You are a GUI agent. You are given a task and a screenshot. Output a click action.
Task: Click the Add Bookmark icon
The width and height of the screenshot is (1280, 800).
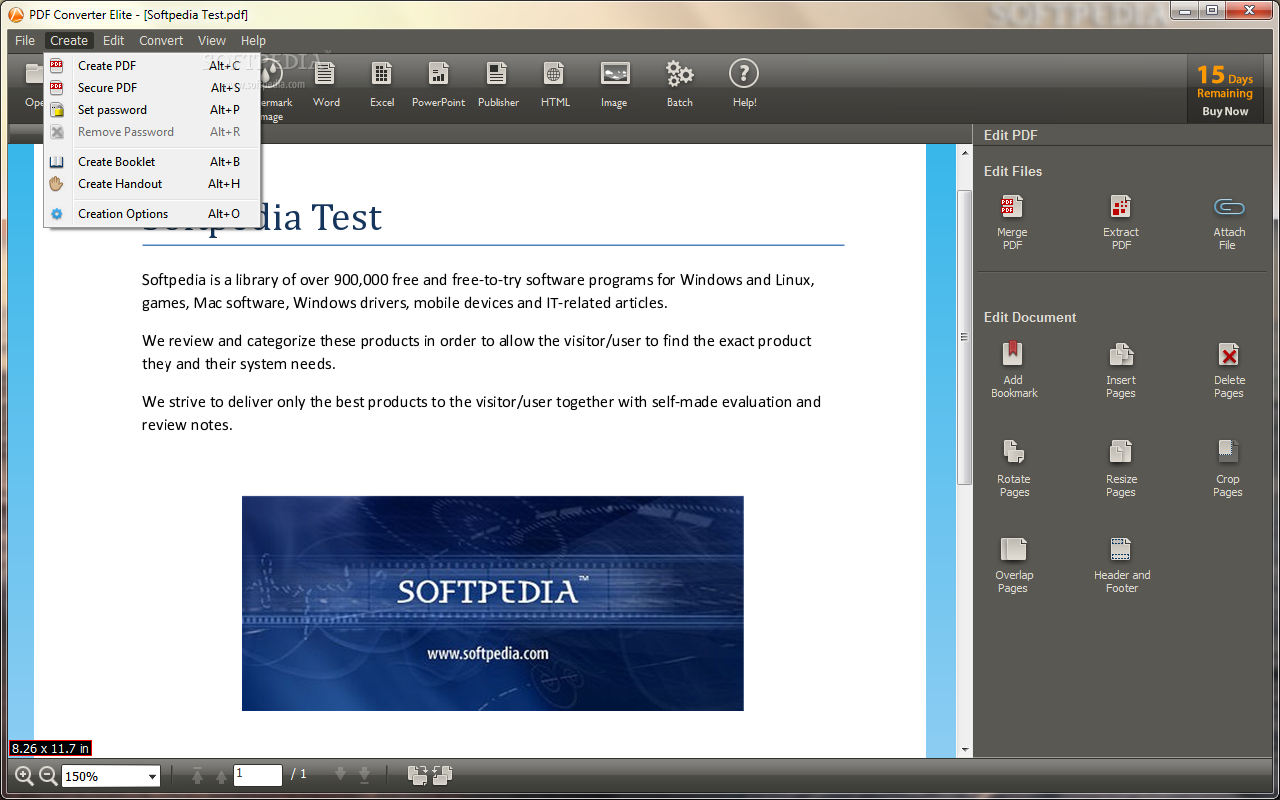pyautogui.click(x=1013, y=354)
